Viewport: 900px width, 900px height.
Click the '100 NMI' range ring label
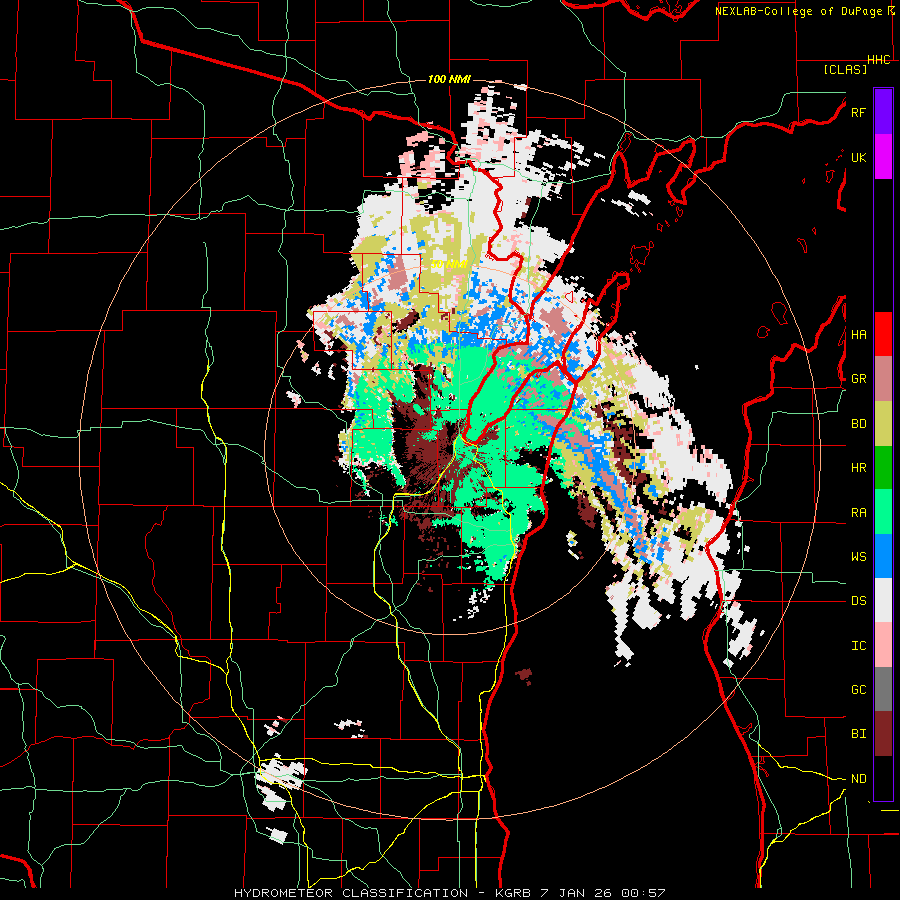tap(449, 79)
